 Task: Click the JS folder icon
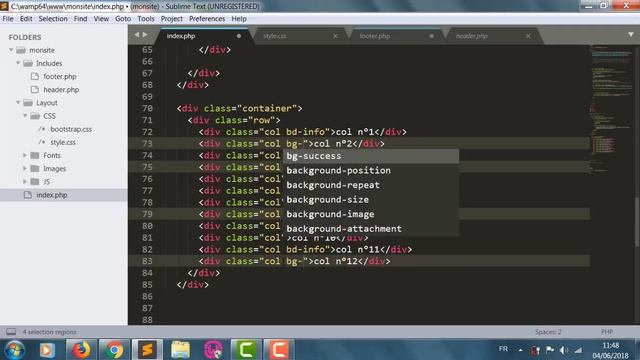click(35, 181)
